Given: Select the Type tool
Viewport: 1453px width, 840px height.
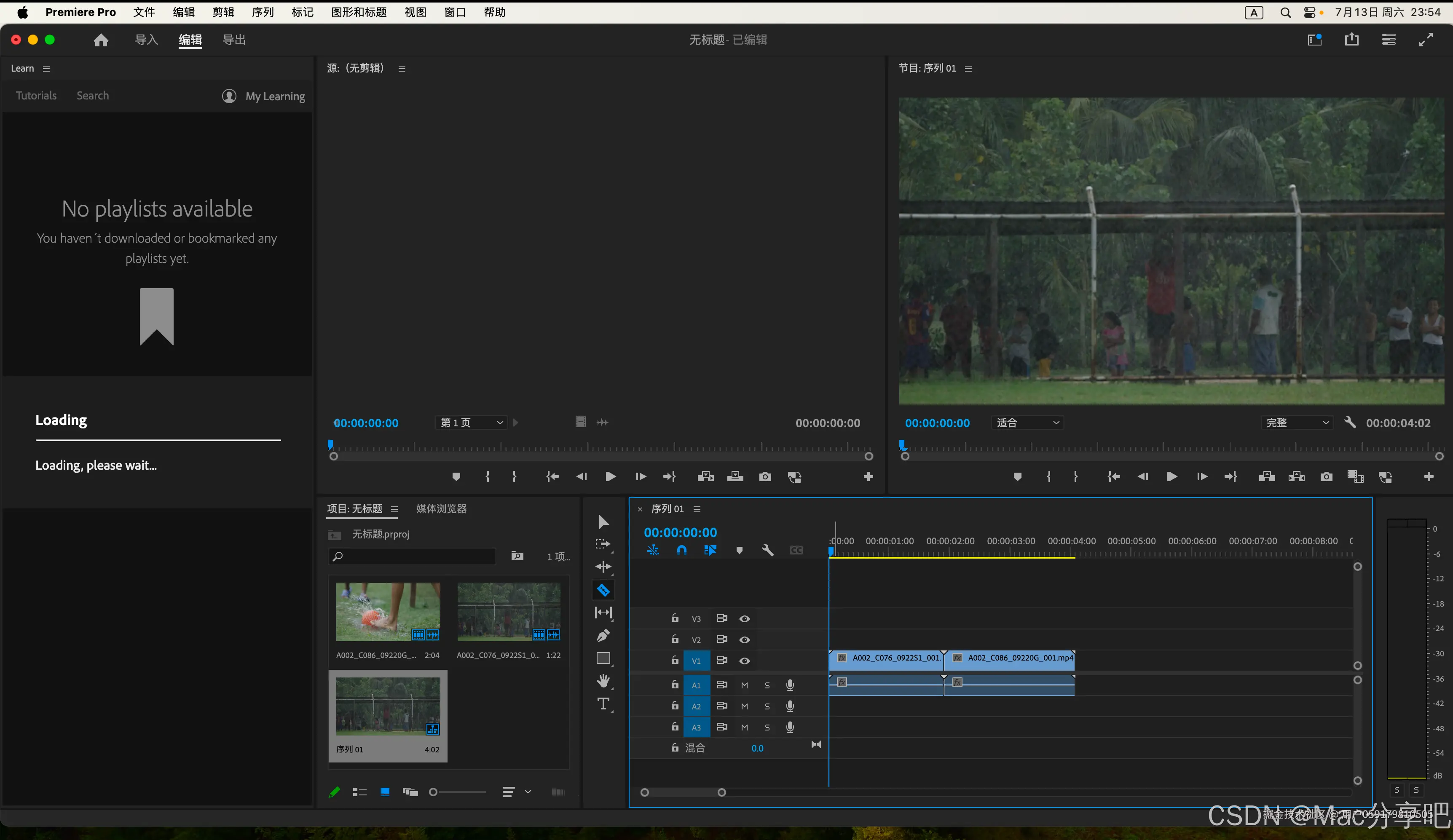Looking at the screenshot, I should click(x=603, y=704).
